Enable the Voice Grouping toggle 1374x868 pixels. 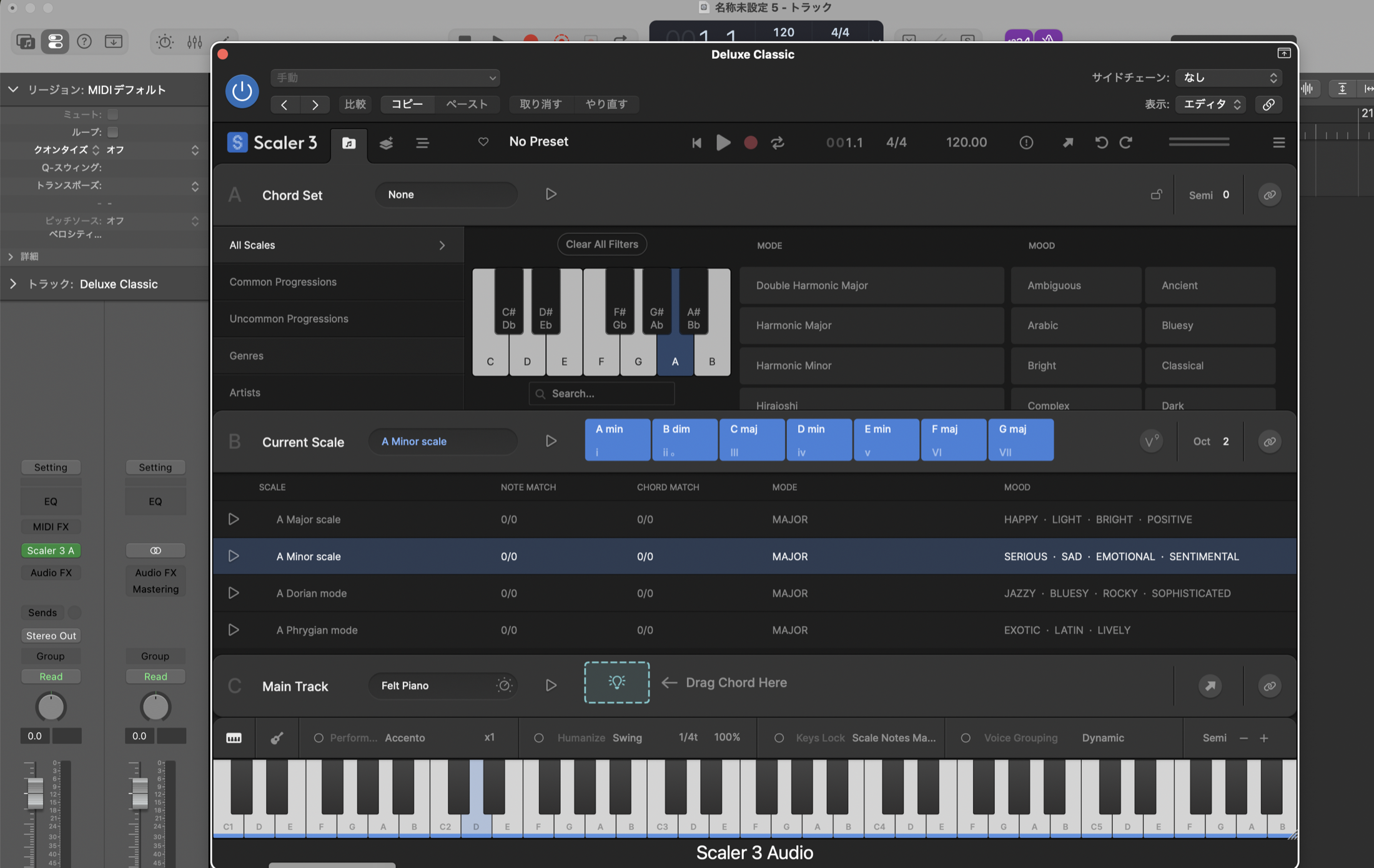pos(966,738)
